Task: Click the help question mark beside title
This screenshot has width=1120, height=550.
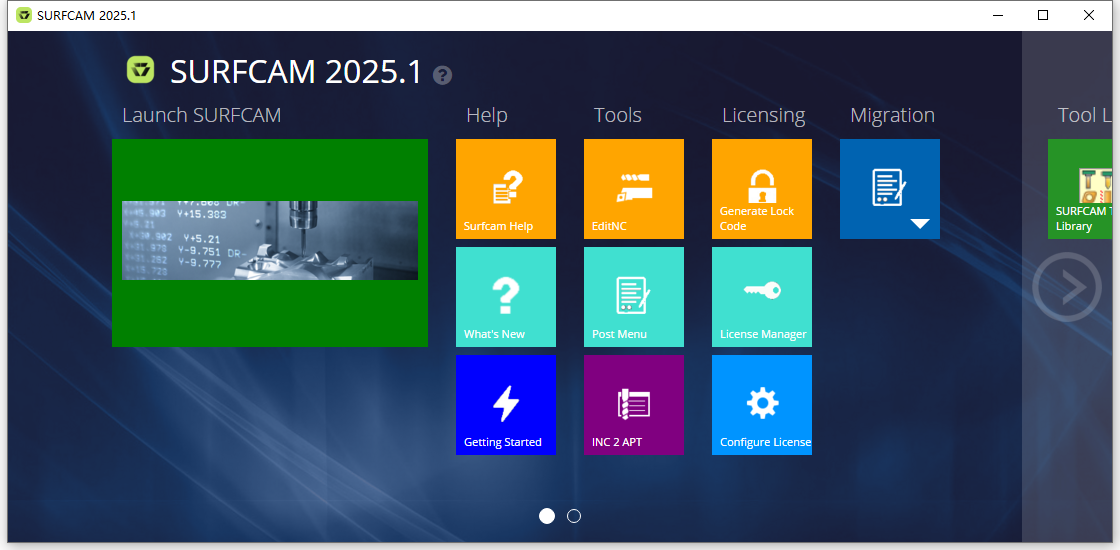Action: 442,75
